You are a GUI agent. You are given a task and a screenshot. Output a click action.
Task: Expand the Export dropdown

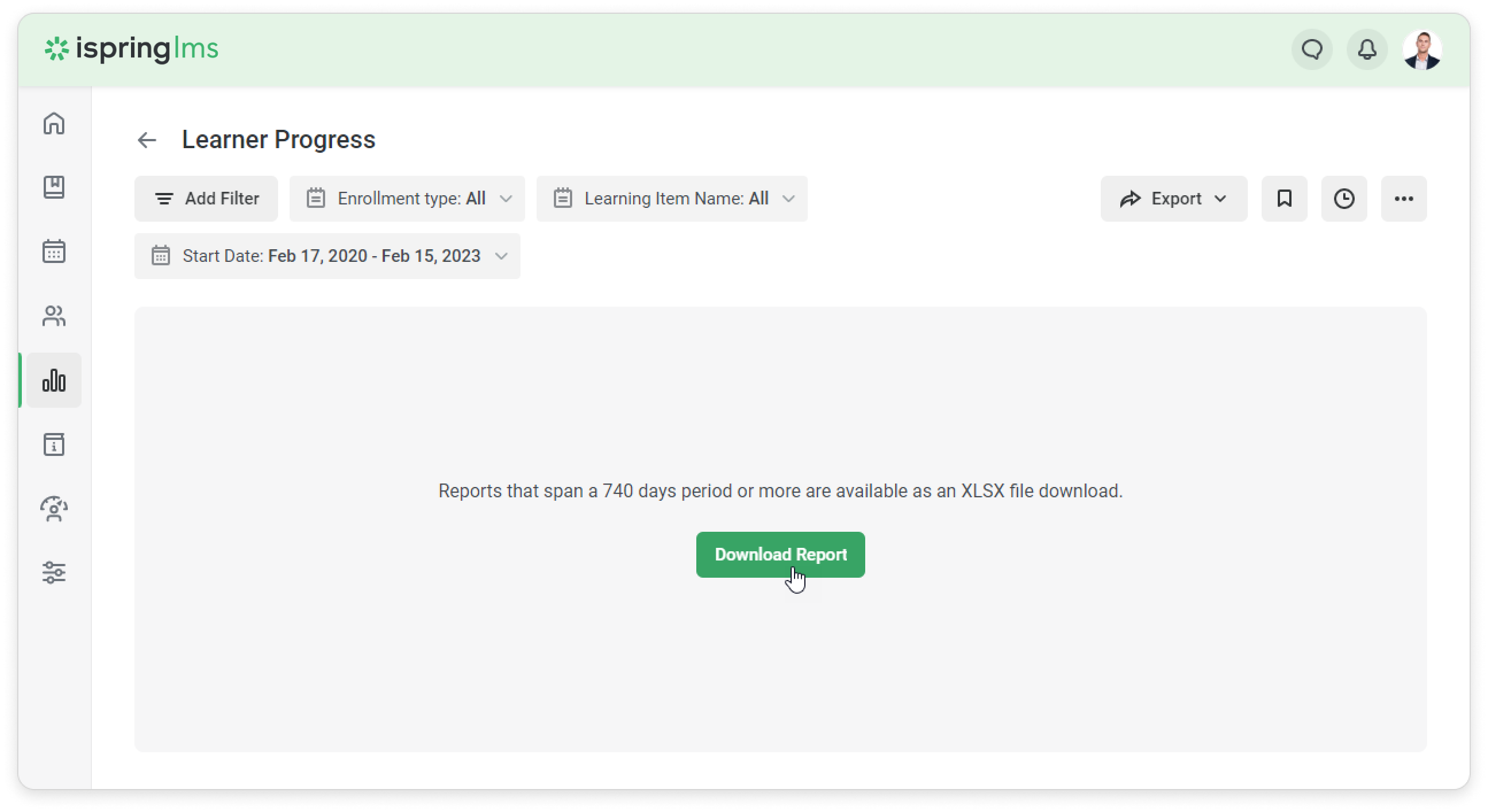pos(1173,199)
